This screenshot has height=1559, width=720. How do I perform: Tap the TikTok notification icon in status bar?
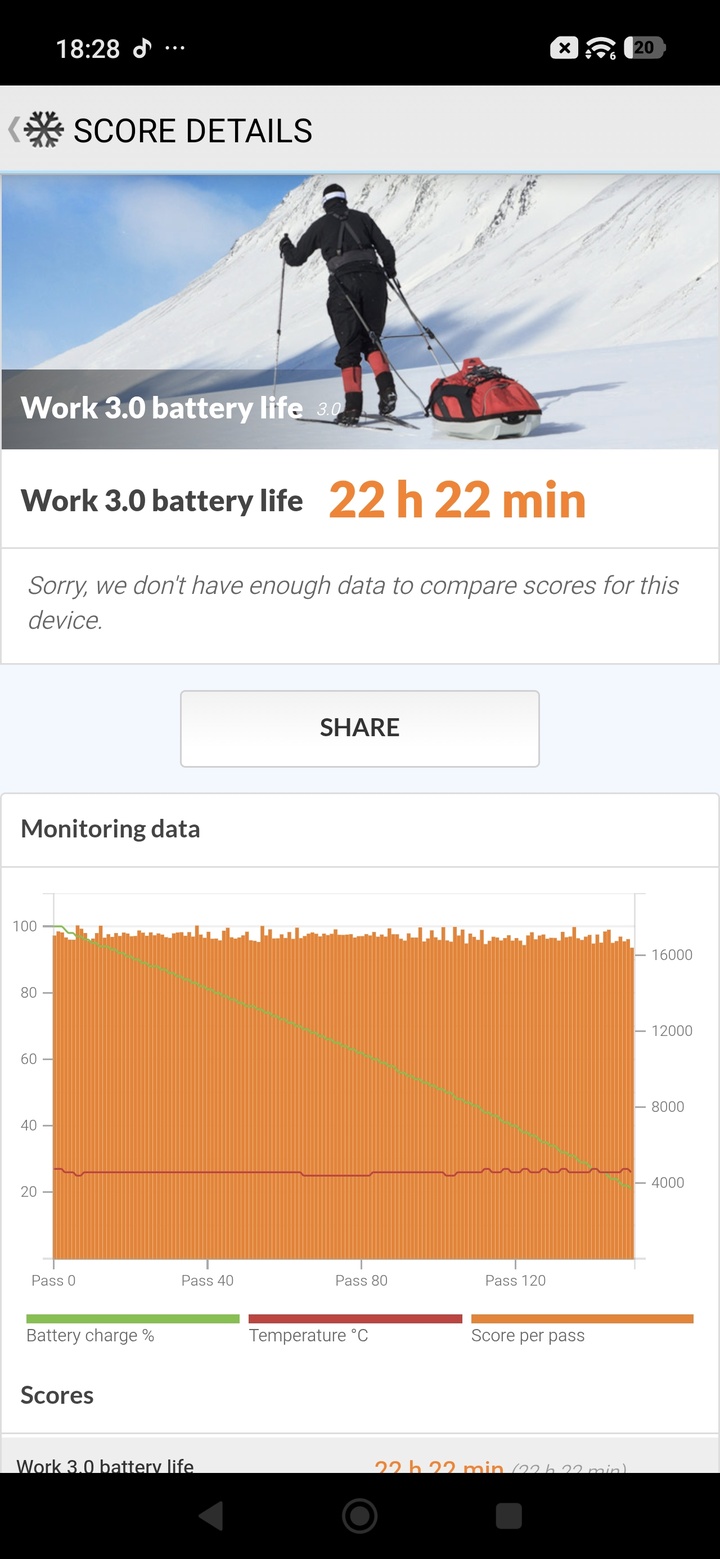(x=142, y=48)
